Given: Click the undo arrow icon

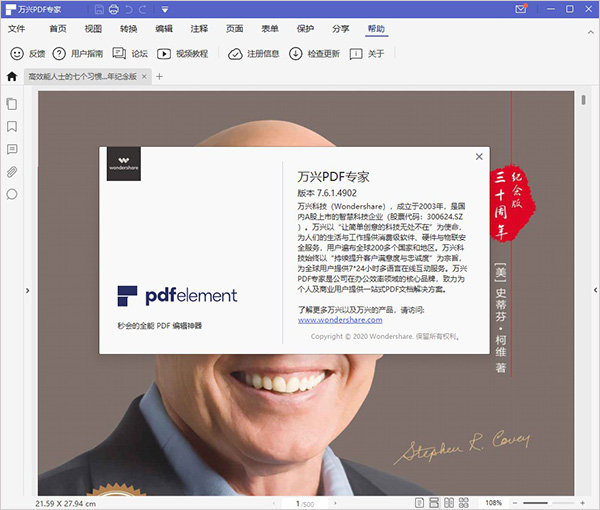Looking at the screenshot, I should coord(129,9).
